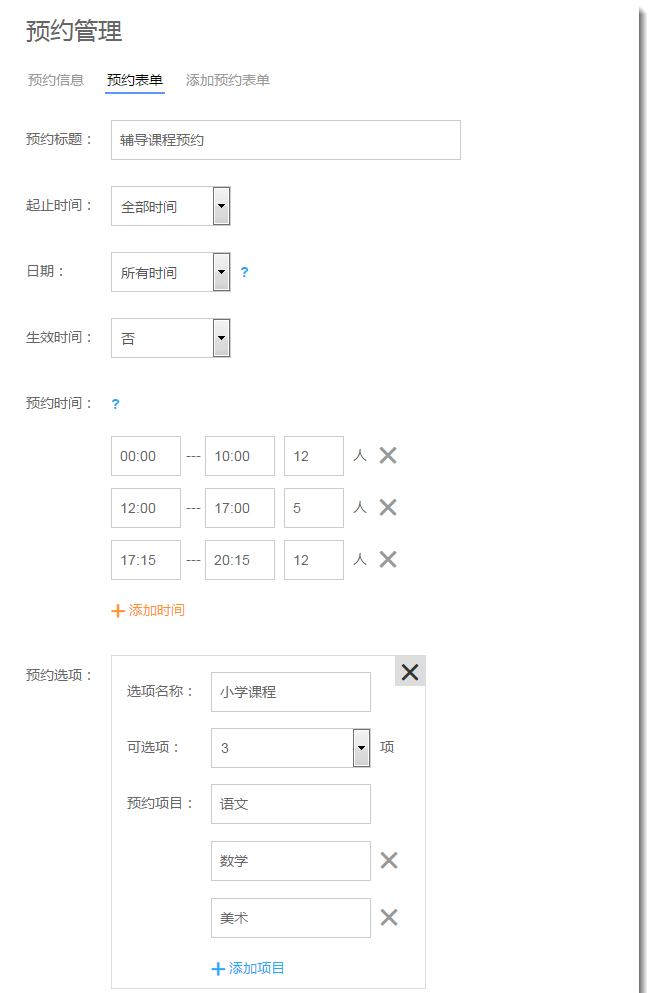Close the 小学课程 option panel
Image resolution: width=654 pixels, height=993 pixels.
[410, 672]
